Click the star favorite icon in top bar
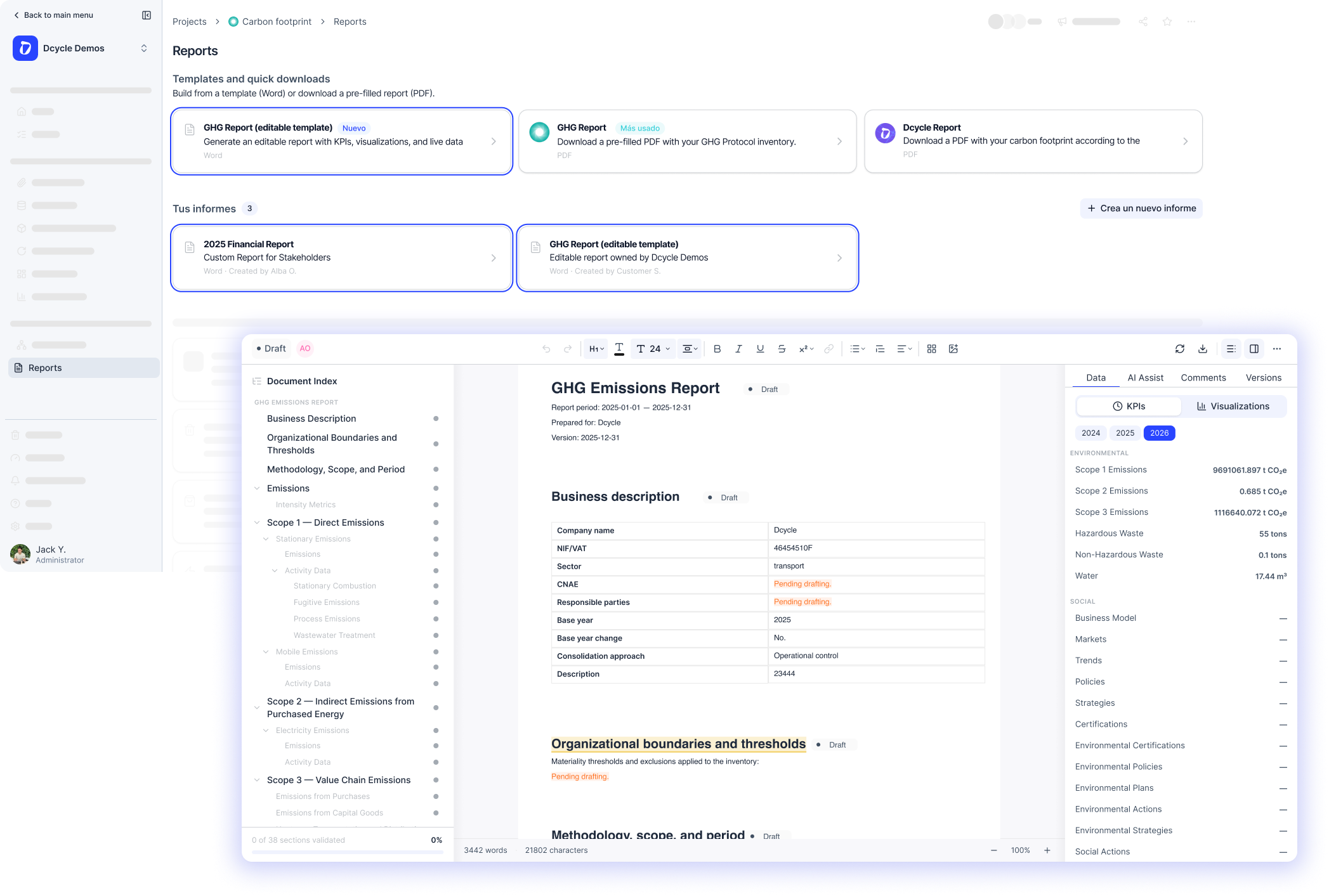 [1167, 22]
